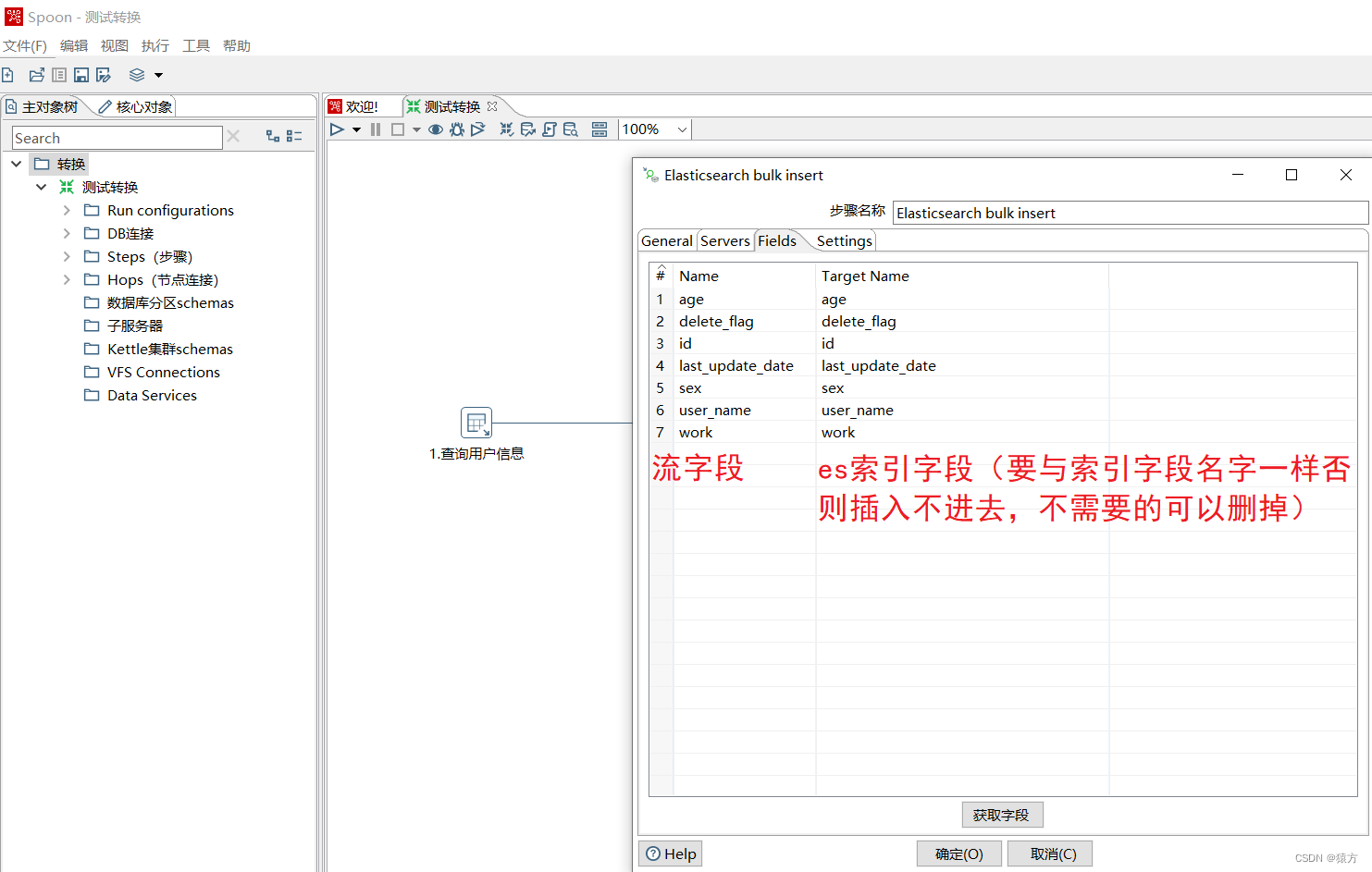Switch to the Settings tab

(x=843, y=240)
